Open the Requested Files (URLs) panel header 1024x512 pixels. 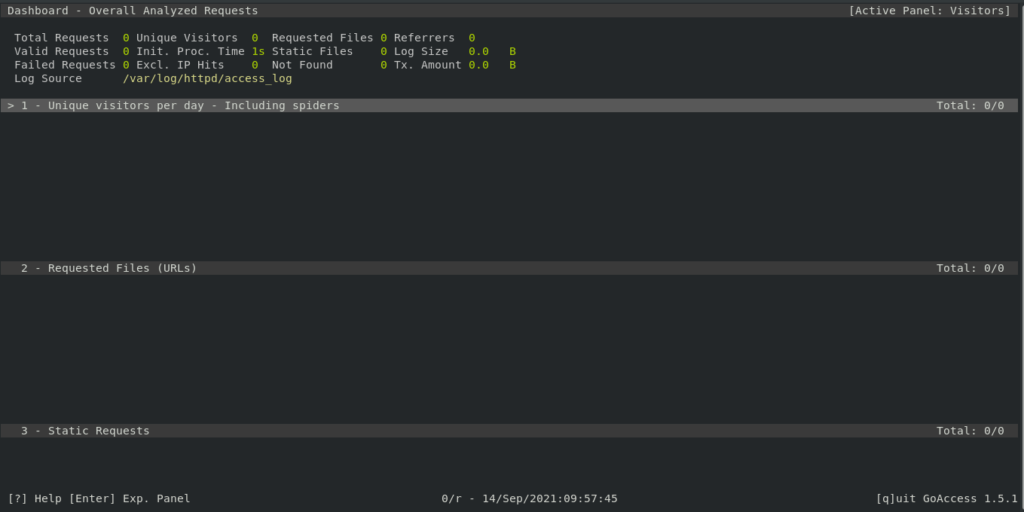pyautogui.click(x=509, y=268)
